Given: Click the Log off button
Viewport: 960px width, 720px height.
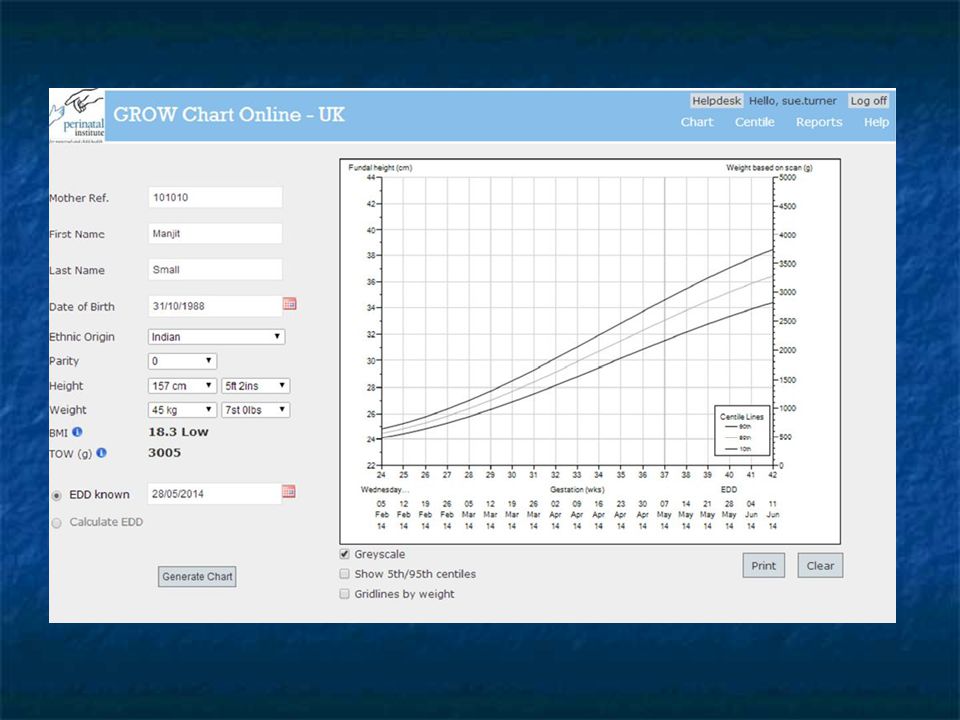Looking at the screenshot, I should tap(868, 100).
